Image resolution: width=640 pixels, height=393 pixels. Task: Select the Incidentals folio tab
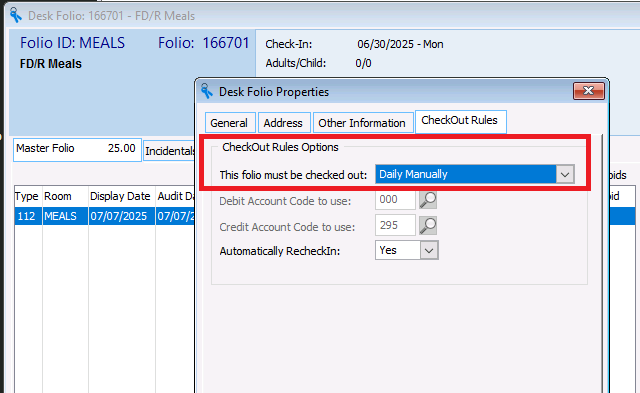pos(170,151)
